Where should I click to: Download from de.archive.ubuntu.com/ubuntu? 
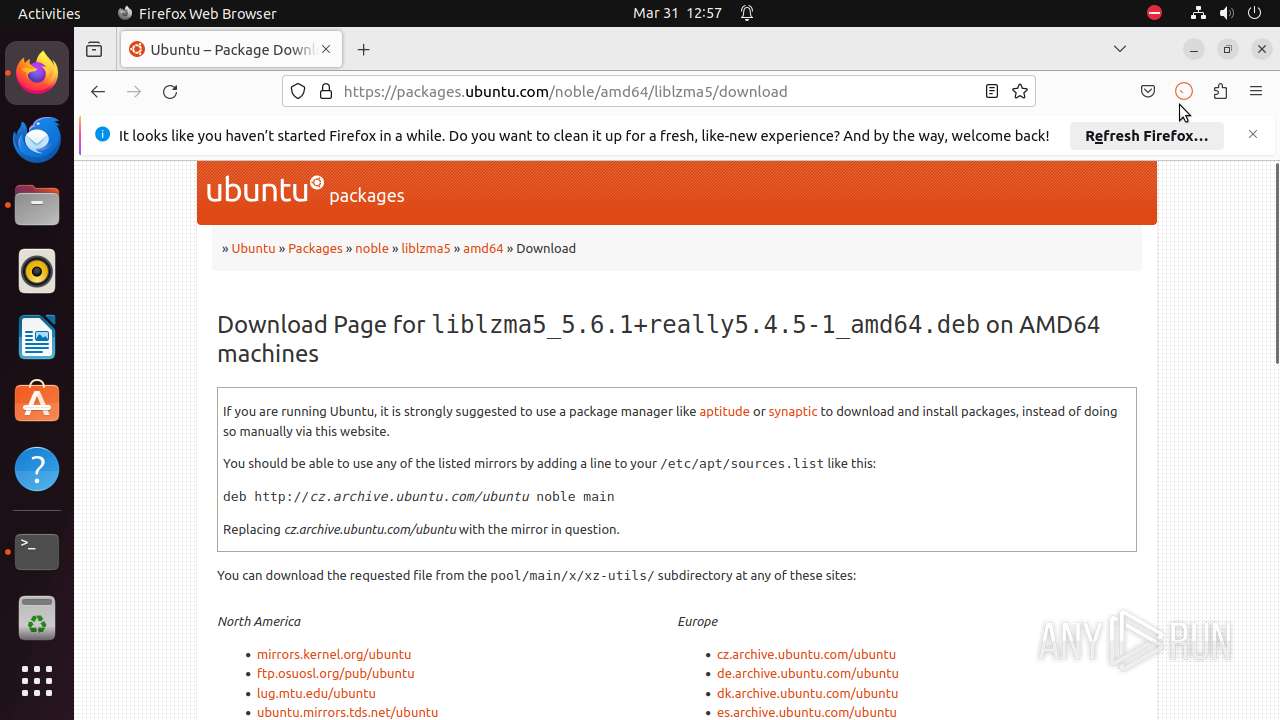[808, 673]
